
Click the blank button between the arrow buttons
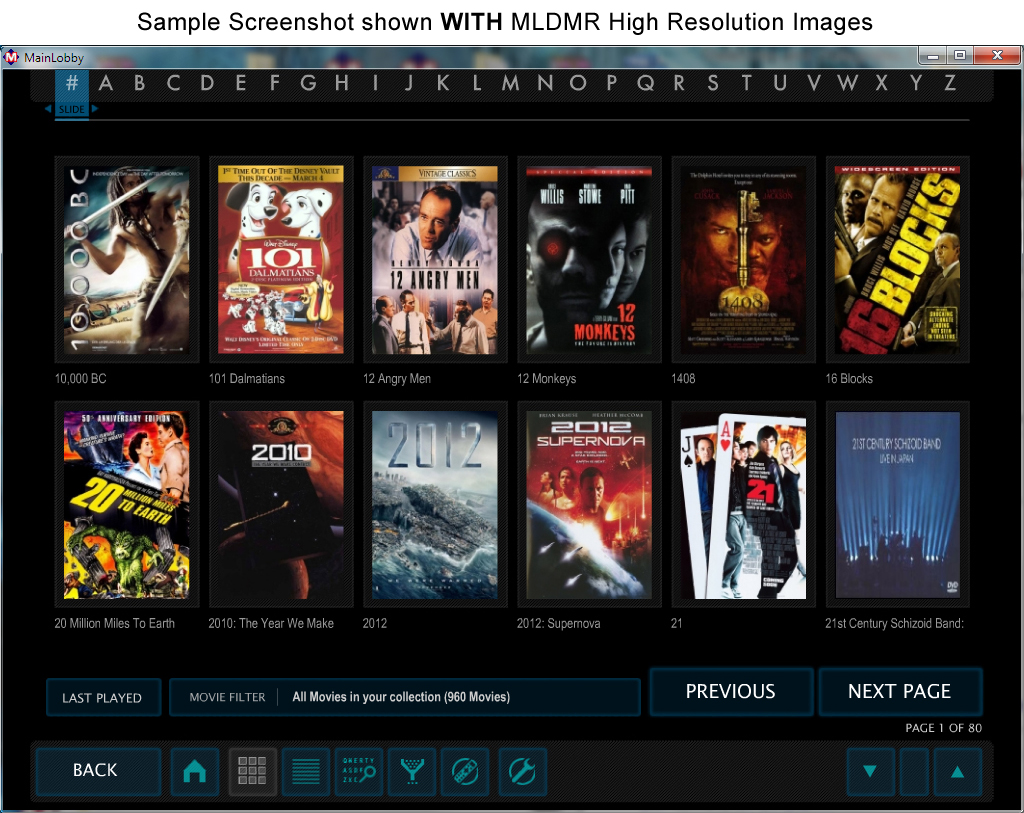914,772
